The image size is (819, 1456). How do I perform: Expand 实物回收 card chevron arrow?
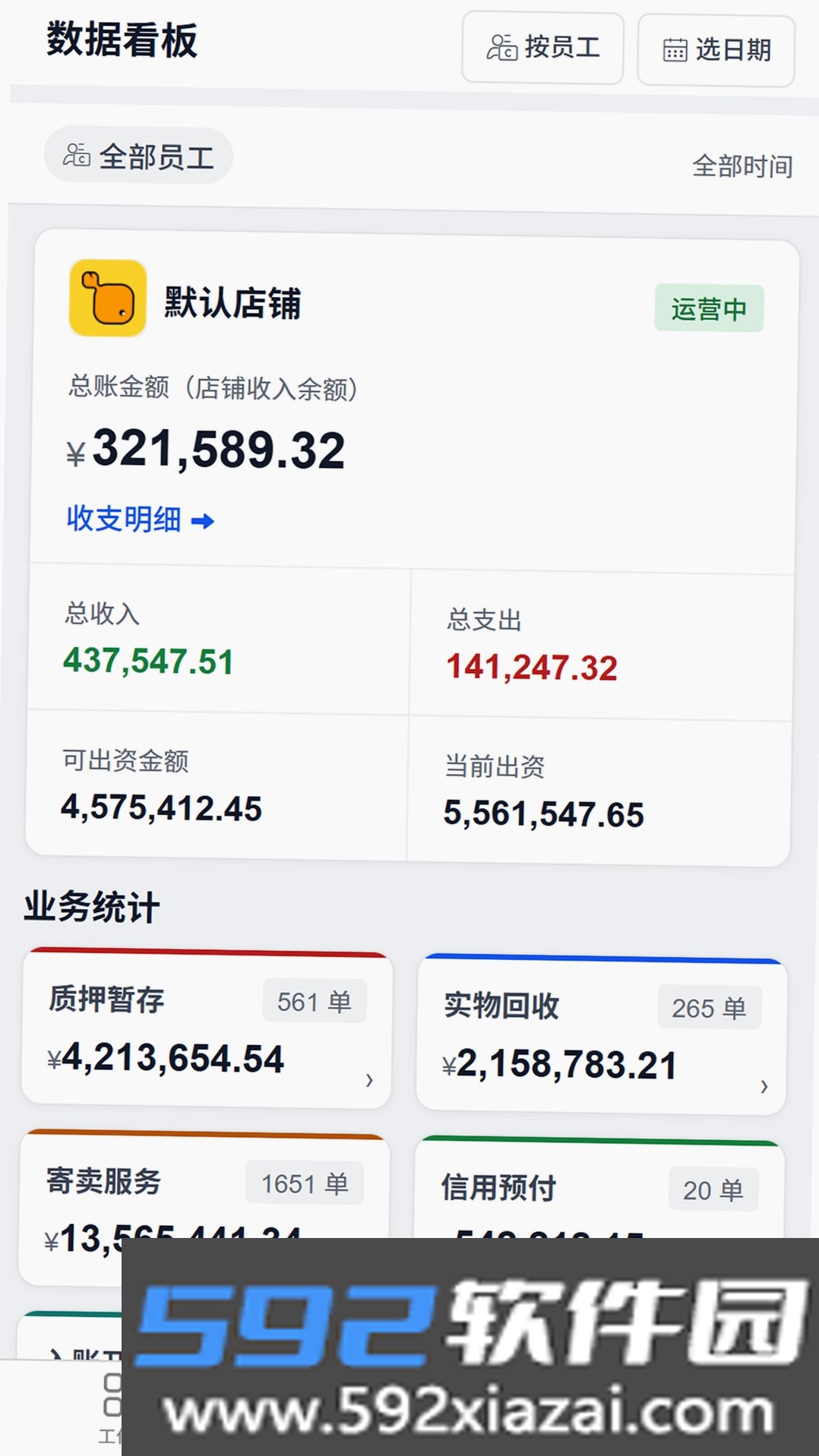coord(764,1087)
